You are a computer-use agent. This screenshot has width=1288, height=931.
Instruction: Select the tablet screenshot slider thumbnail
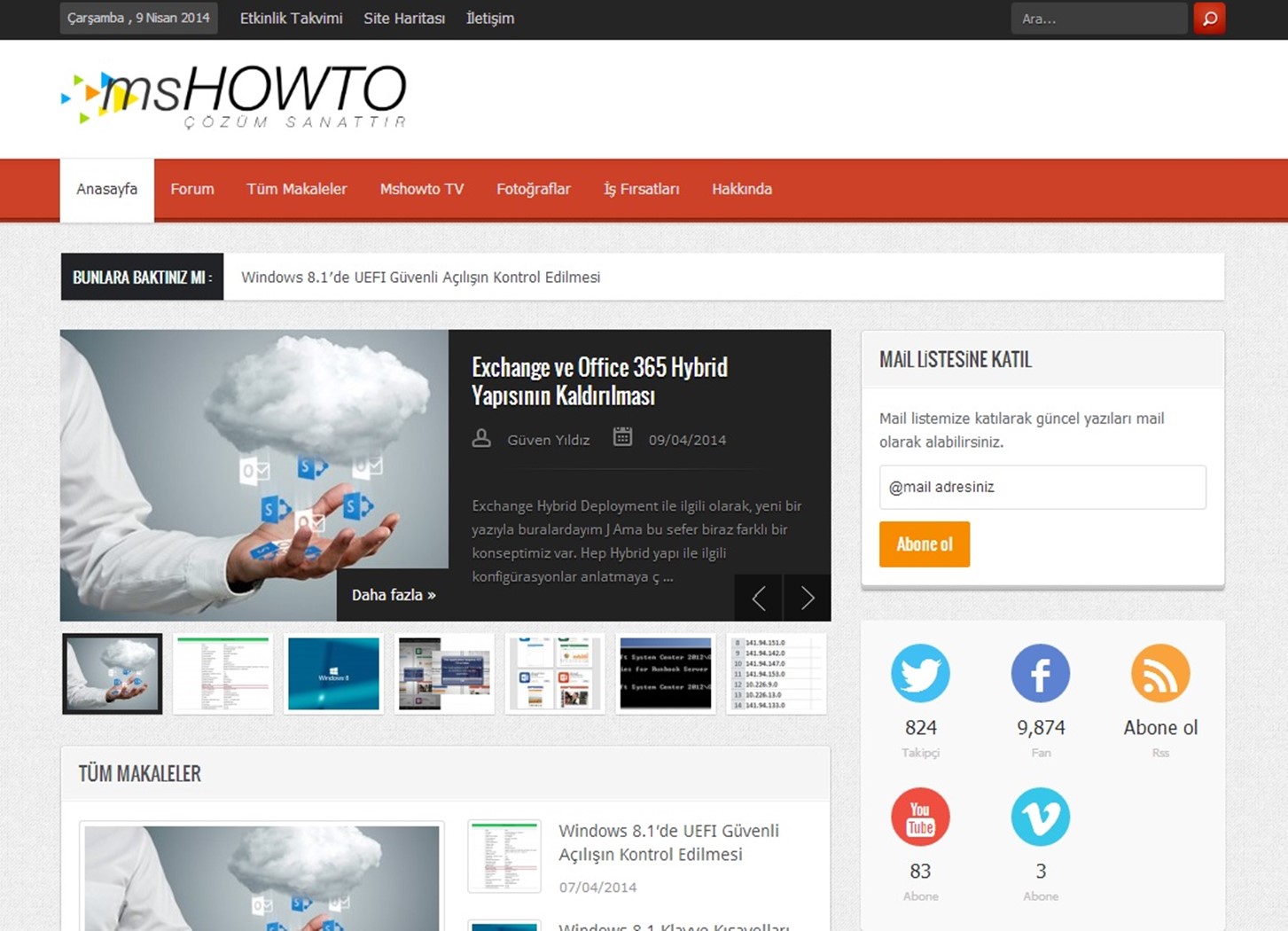point(444,674)
